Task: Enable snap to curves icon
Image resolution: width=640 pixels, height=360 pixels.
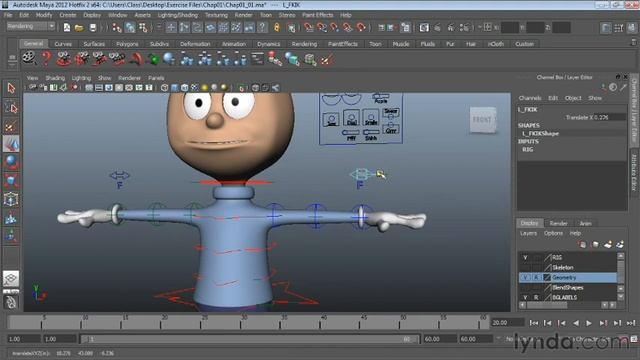Action: [x=322, y=28]
